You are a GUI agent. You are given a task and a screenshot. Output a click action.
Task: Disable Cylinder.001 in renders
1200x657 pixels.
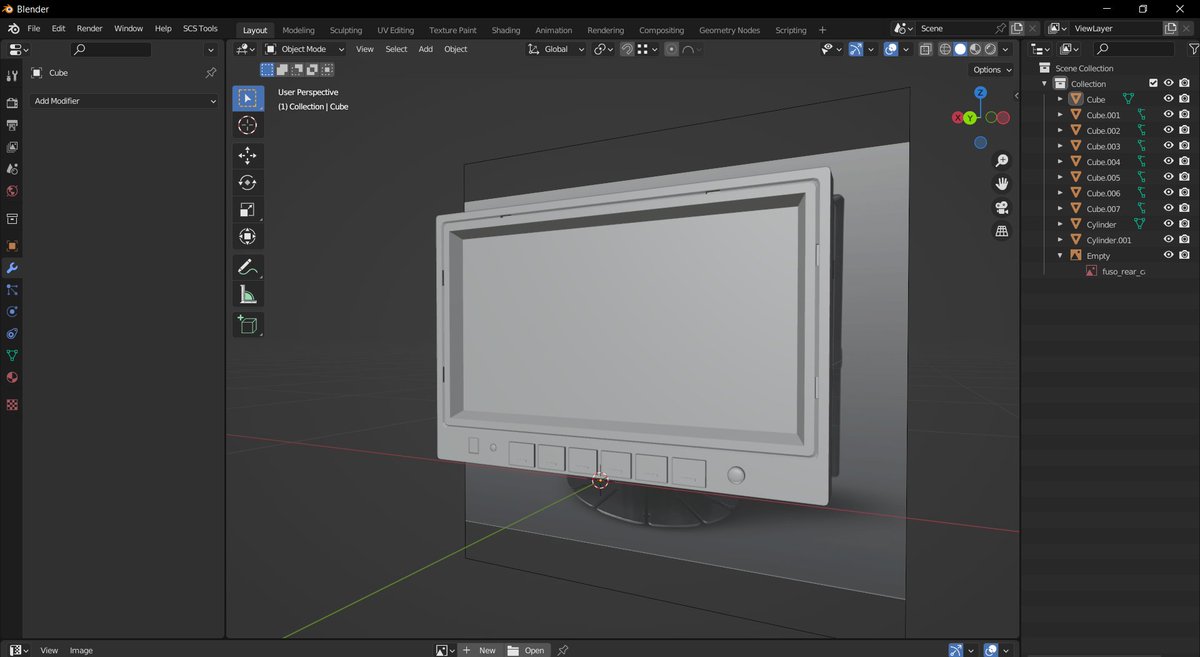[1184, 240]
